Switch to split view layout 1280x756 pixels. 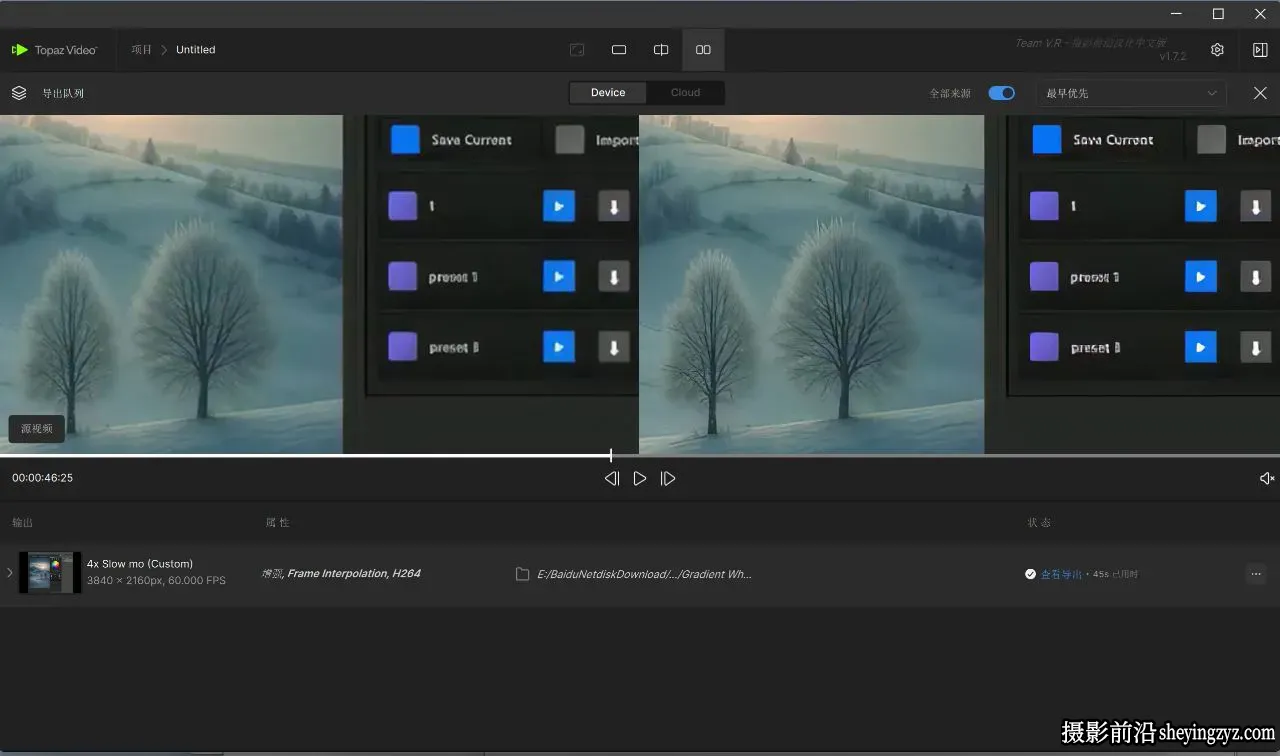661,50
